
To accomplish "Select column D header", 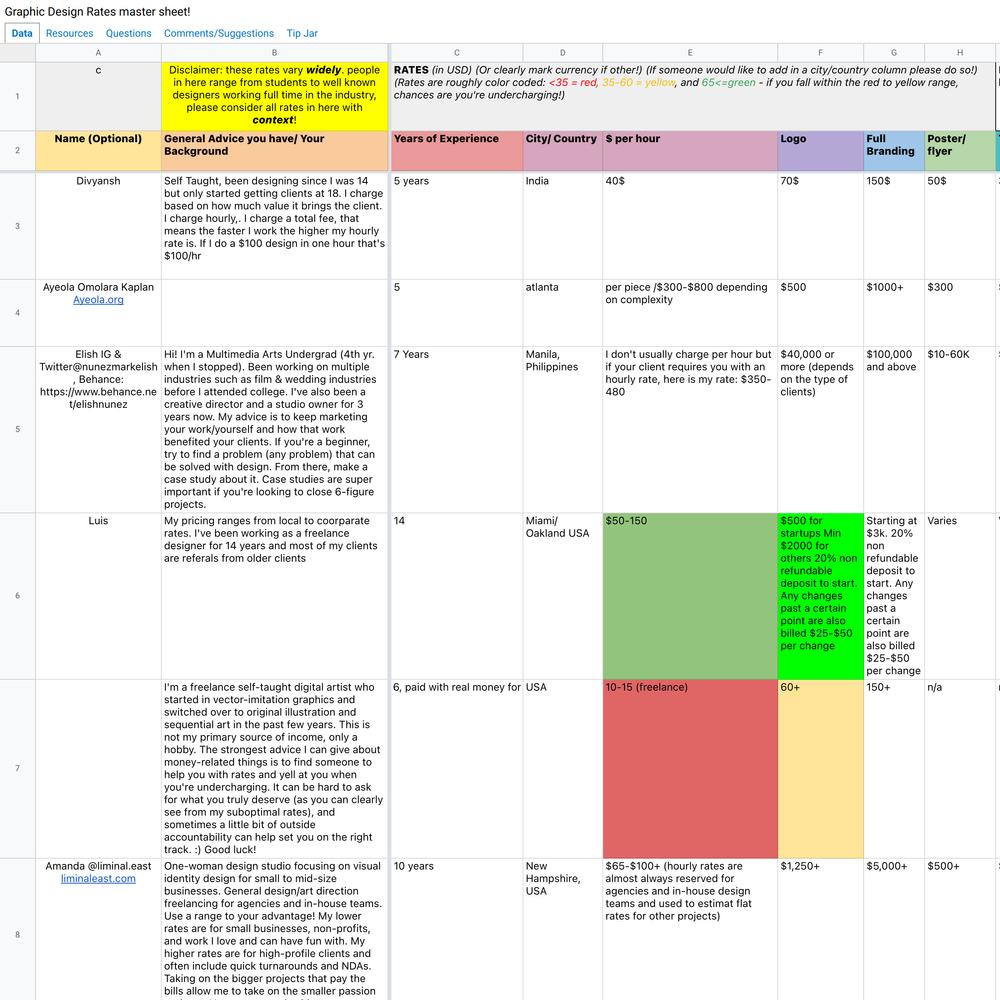I will click(x=562, y=53).
